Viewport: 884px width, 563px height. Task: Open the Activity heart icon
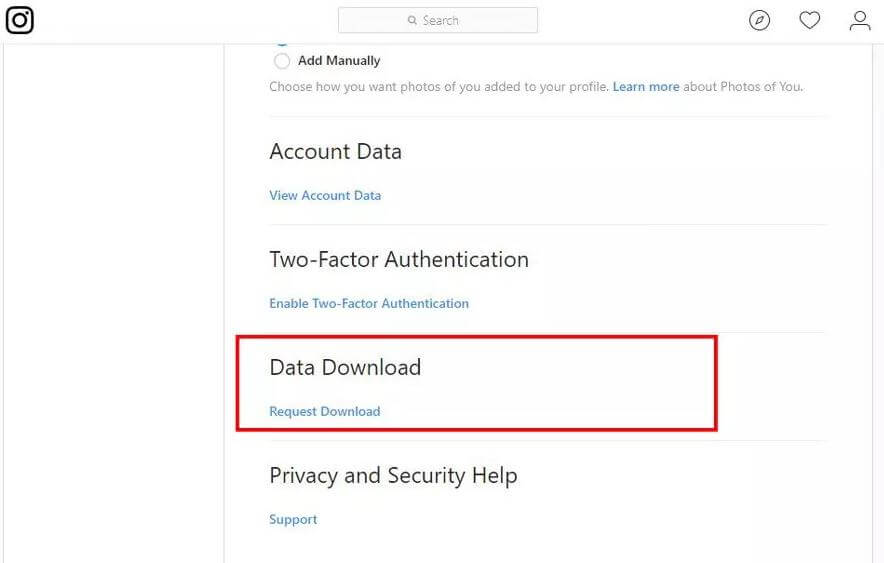click(810, 20)
